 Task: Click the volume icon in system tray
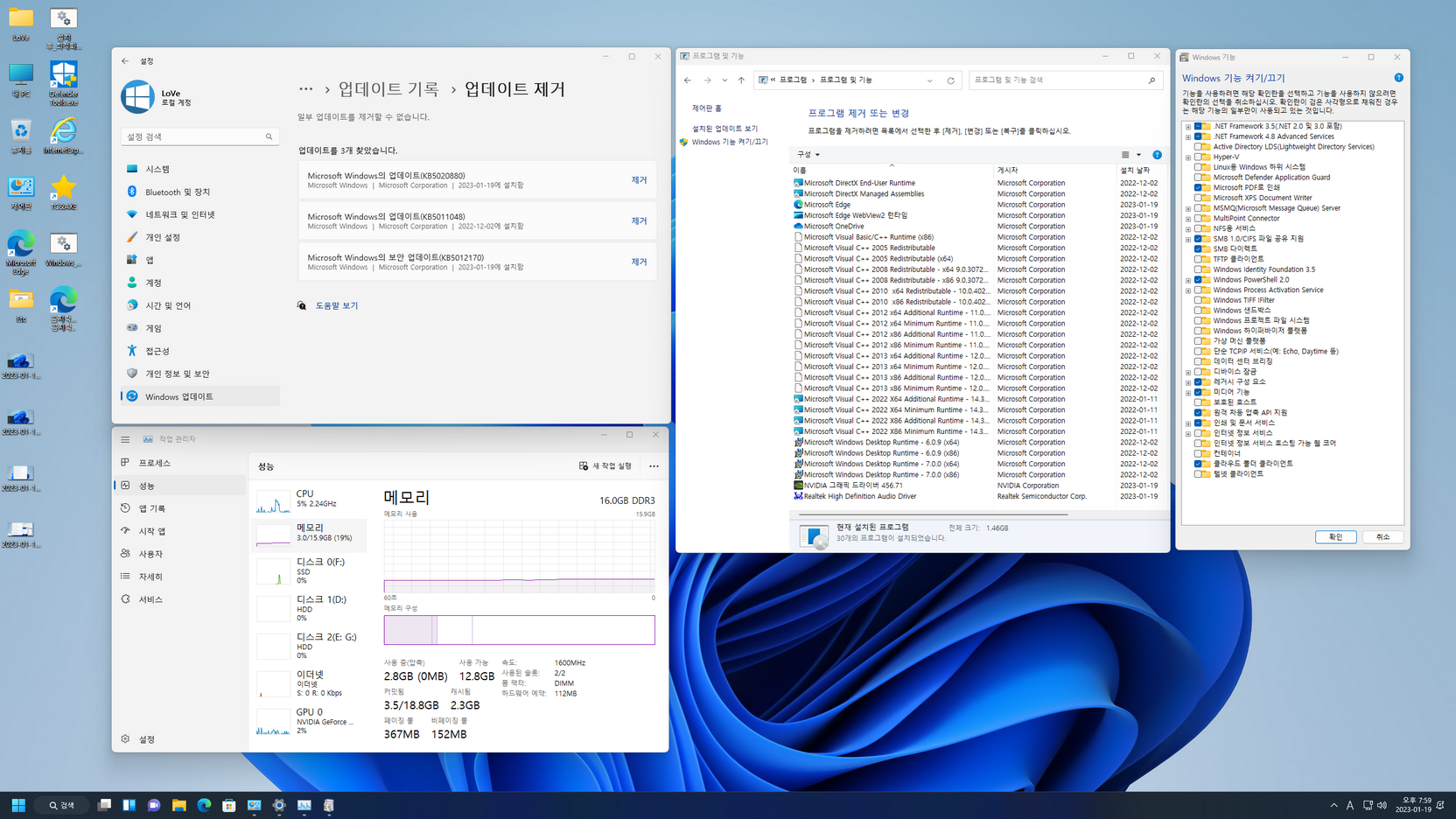coord(1382,805)
